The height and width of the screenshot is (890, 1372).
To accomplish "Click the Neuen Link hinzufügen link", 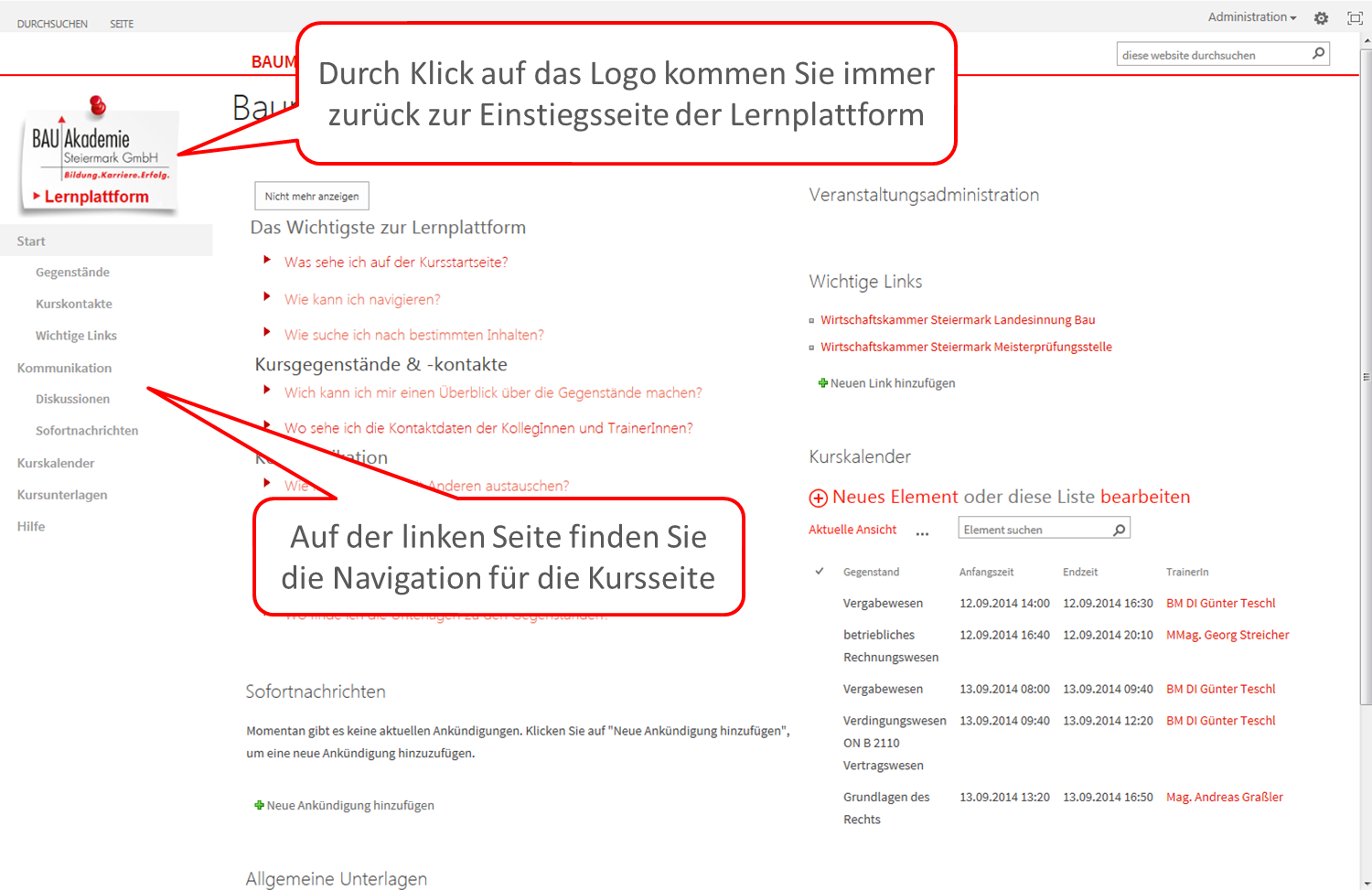I will (893, 383).
